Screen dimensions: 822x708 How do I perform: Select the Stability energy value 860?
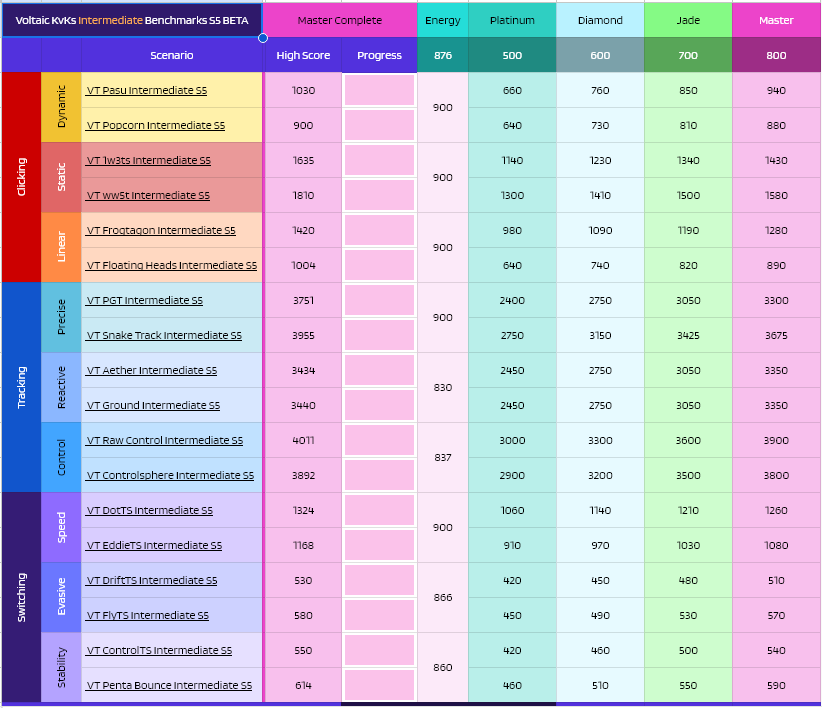tap(443, 668)
